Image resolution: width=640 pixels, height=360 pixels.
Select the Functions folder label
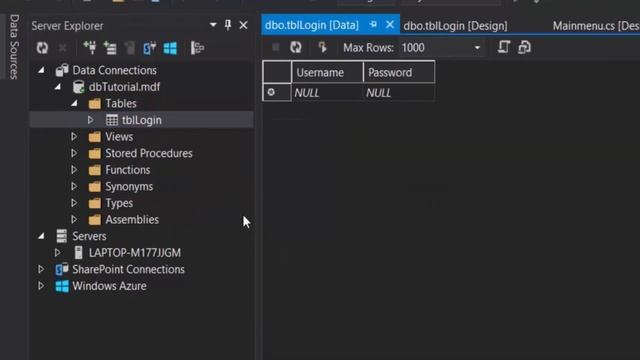click(x=128, y=170)
